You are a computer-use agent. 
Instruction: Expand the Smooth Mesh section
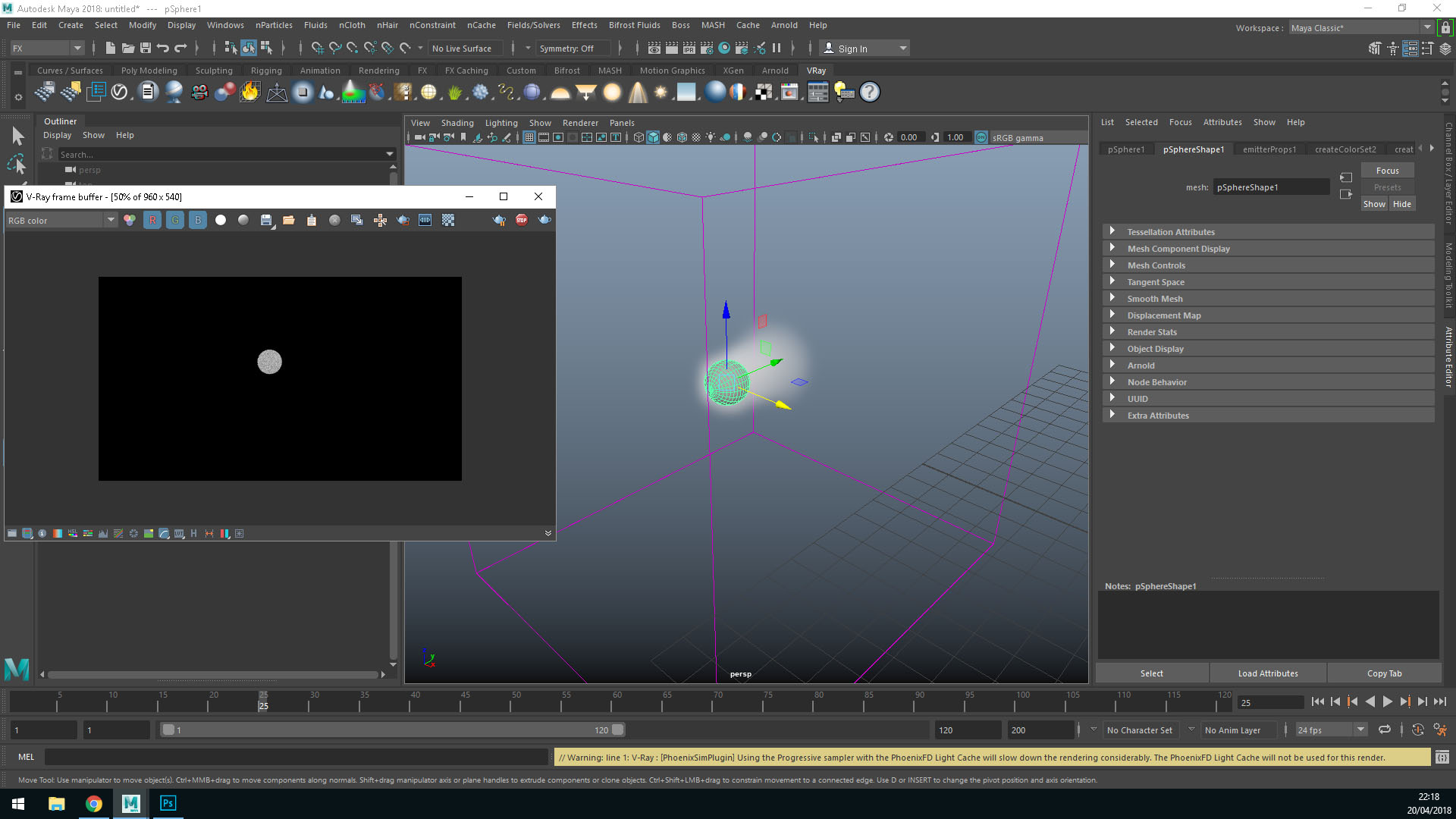(1268, 299)
